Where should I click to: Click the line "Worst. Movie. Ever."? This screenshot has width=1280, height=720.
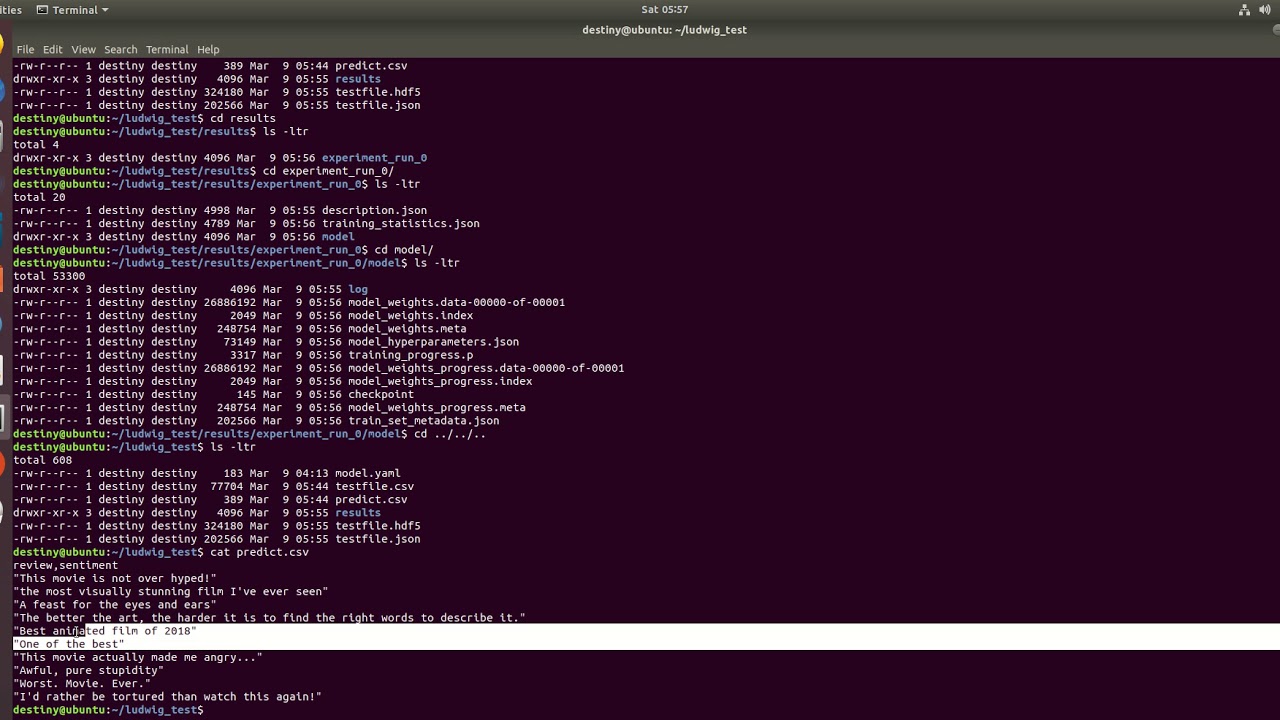82,683
